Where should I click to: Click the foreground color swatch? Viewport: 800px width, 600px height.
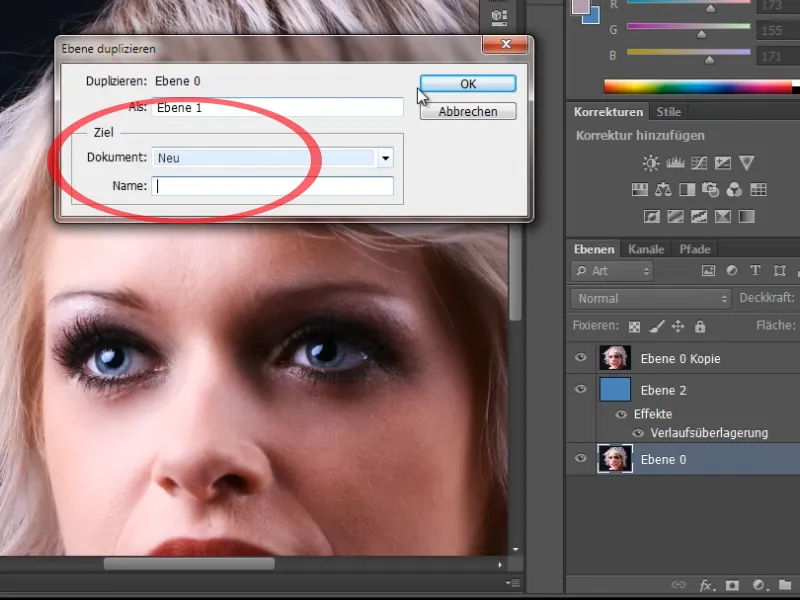(580, 6)
